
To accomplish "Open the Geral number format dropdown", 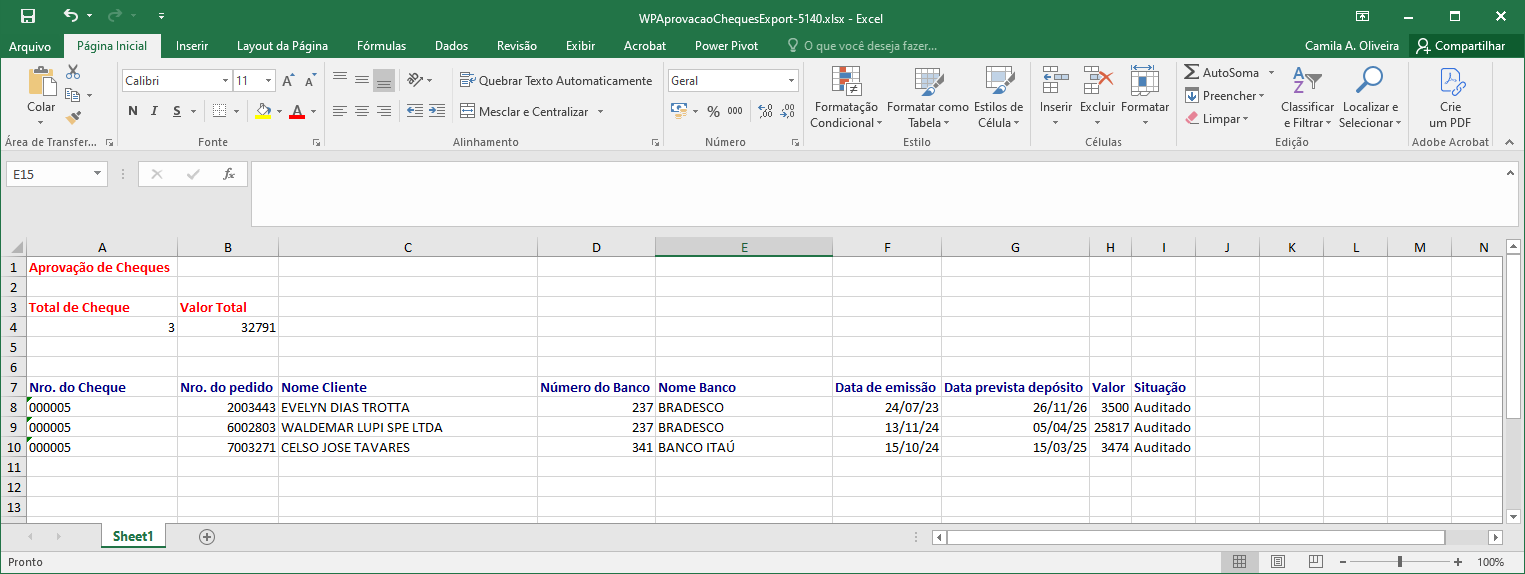I will 791,80.
